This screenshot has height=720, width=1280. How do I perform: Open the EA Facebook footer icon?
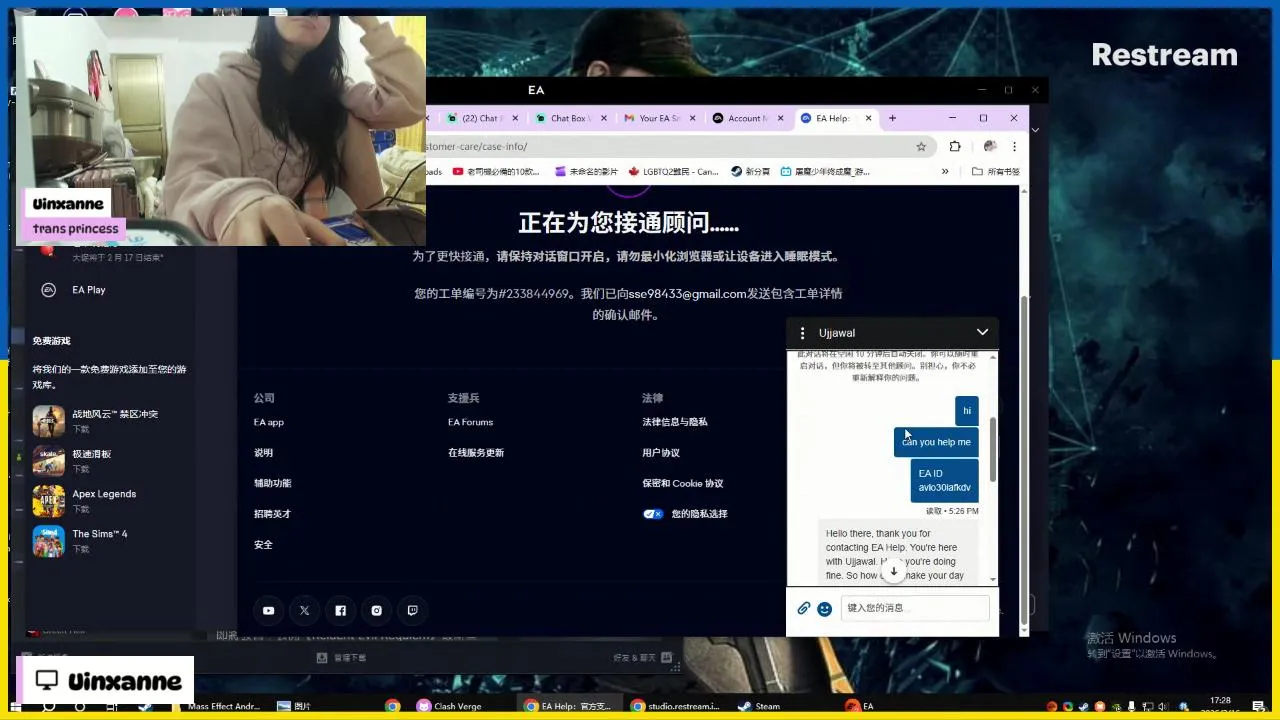pos(340,610)
